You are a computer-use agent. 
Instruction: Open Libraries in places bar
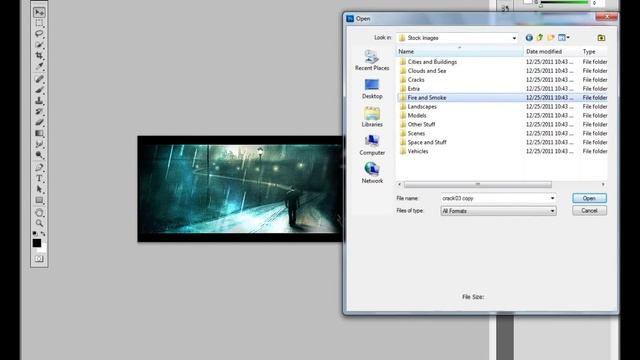(372, 117)
